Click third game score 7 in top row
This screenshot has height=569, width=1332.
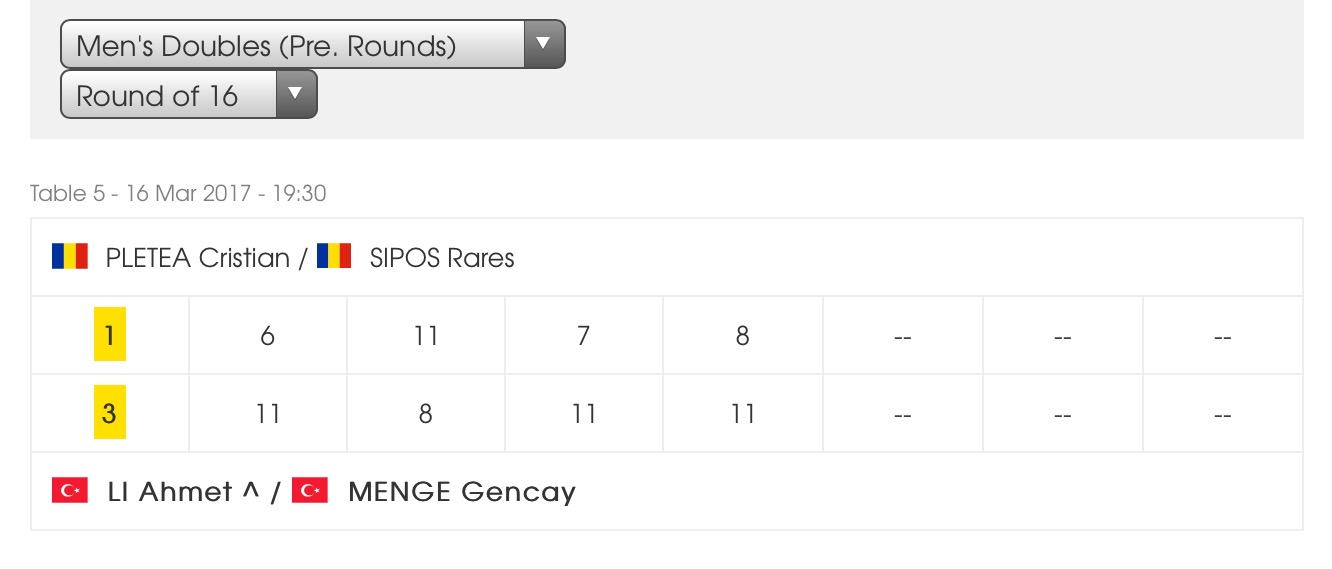(584, 336)
